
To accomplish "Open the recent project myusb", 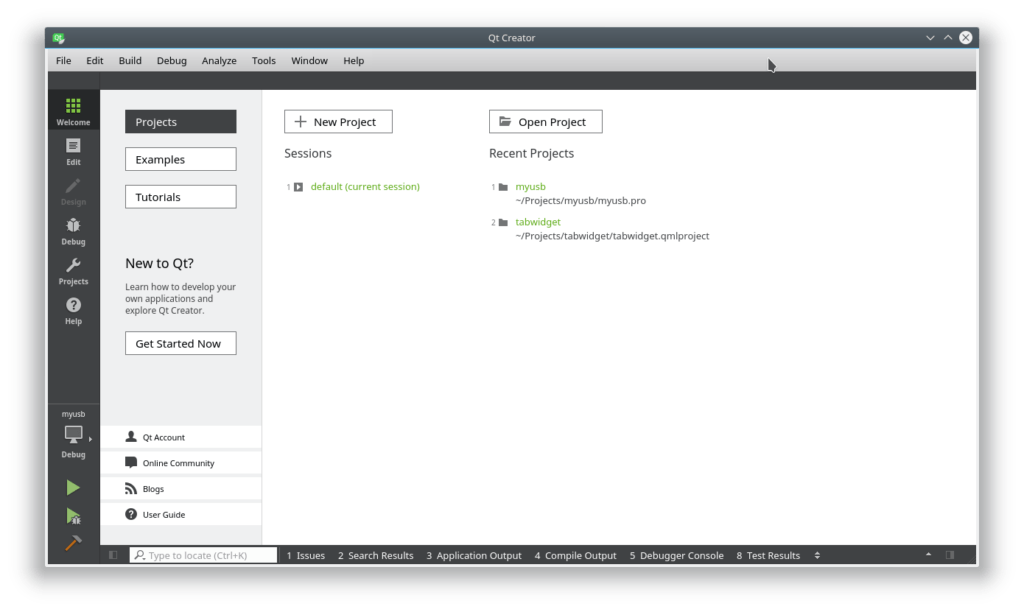I will click(x=530, y=187).
